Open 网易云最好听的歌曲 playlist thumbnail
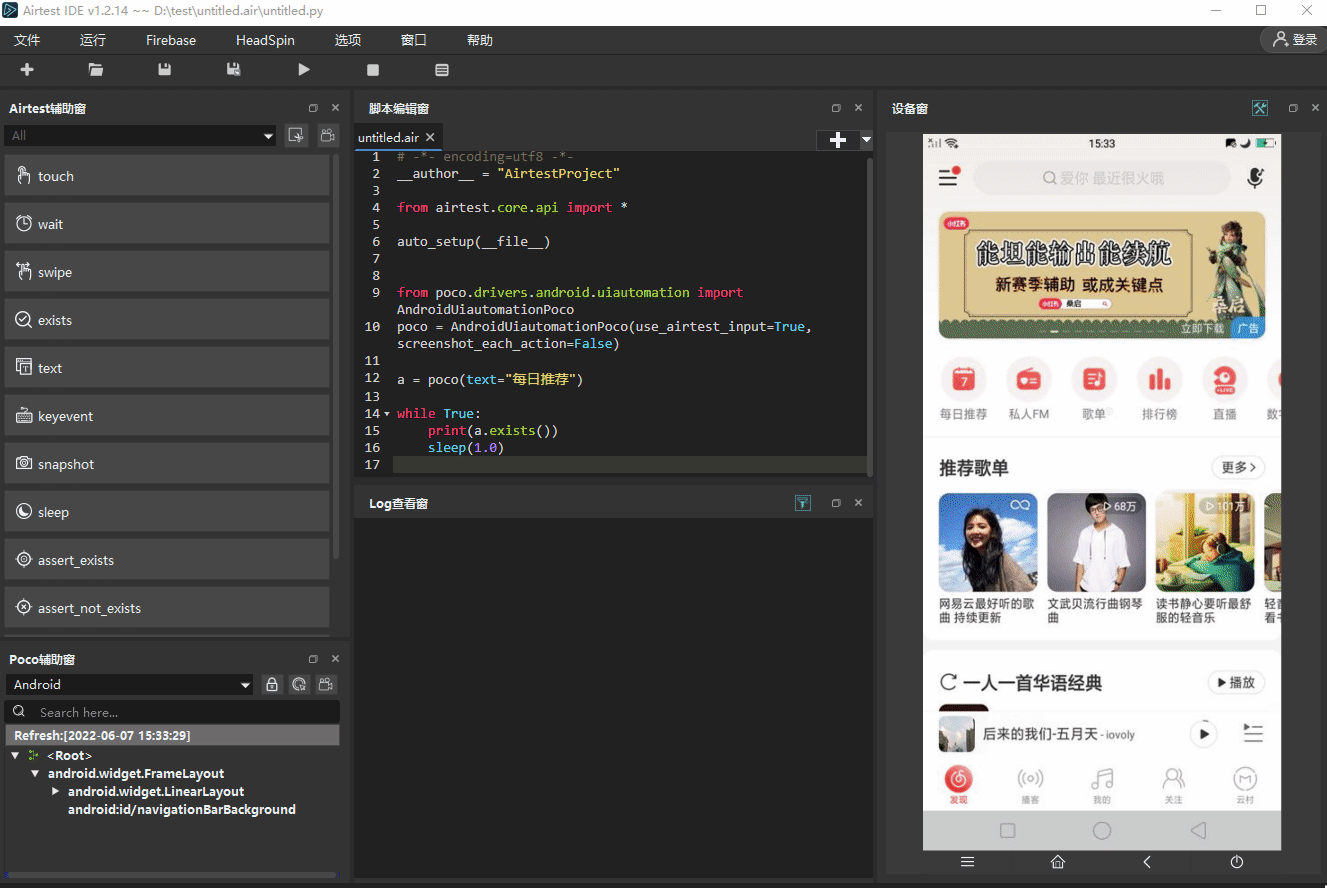This screenshot has width=1327, height=888. 988,543
